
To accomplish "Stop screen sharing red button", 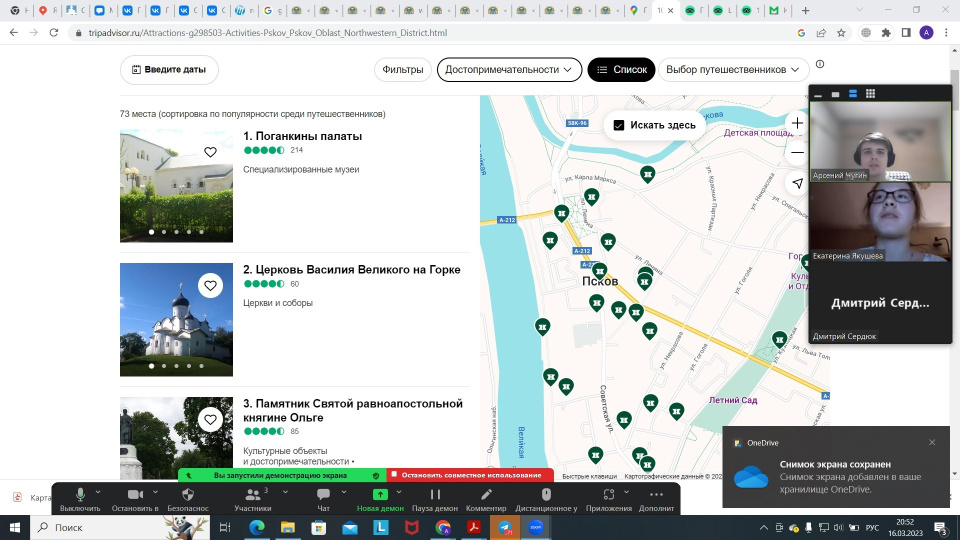I will point(470,475).
